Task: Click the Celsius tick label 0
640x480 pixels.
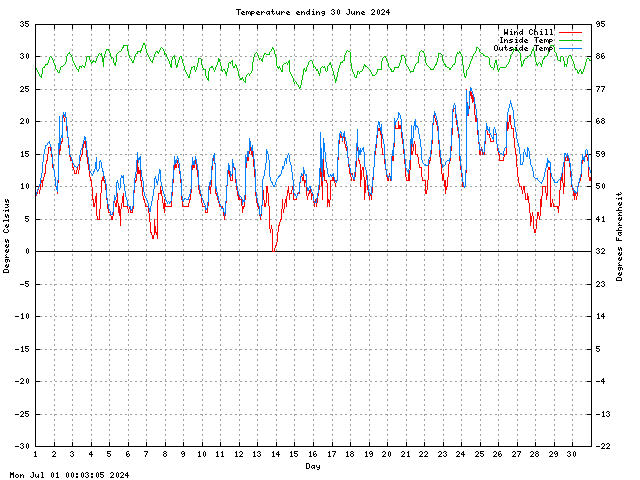Action: tap(27, 251)
